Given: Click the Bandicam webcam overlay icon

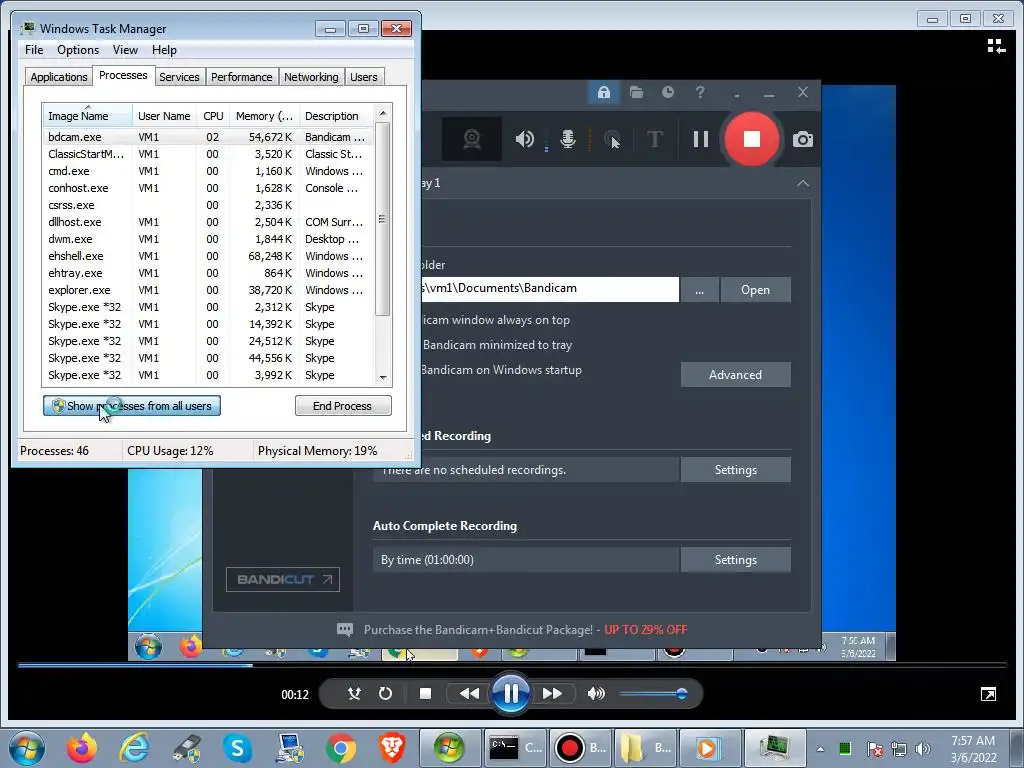Looking at the screenshot, I should click(472, 139).
